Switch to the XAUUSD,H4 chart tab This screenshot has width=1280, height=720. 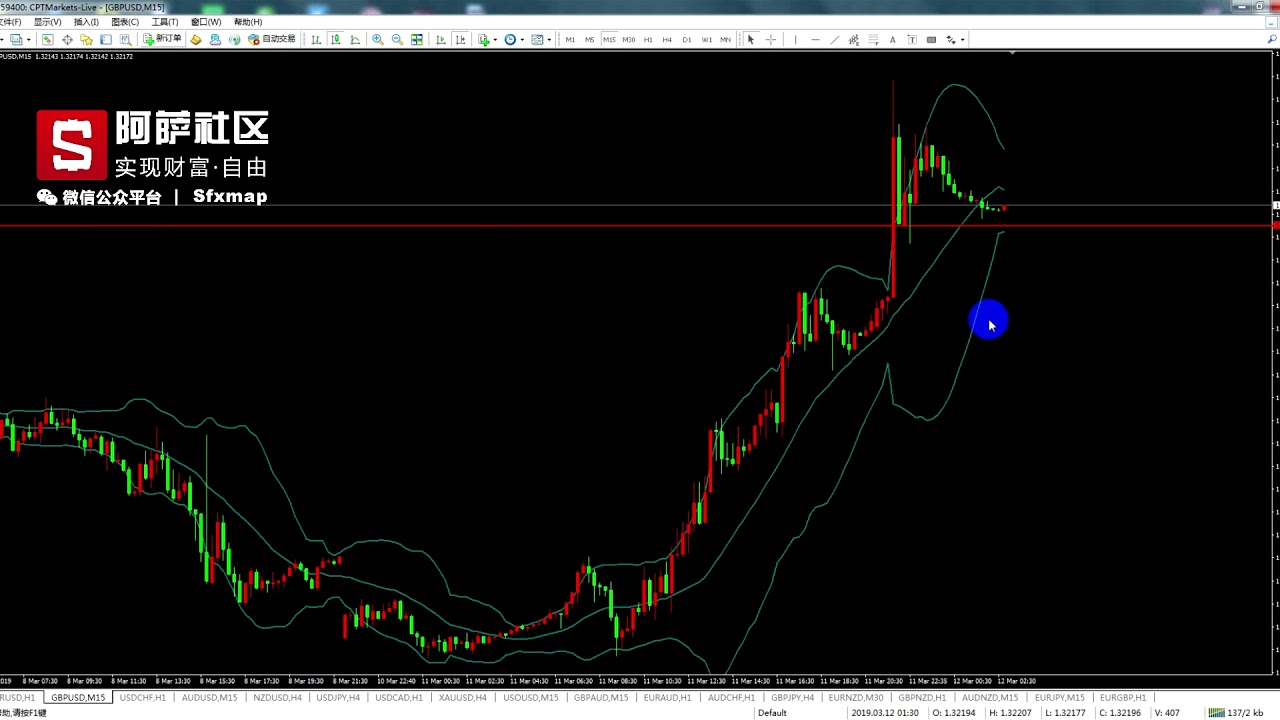[462, 697]
